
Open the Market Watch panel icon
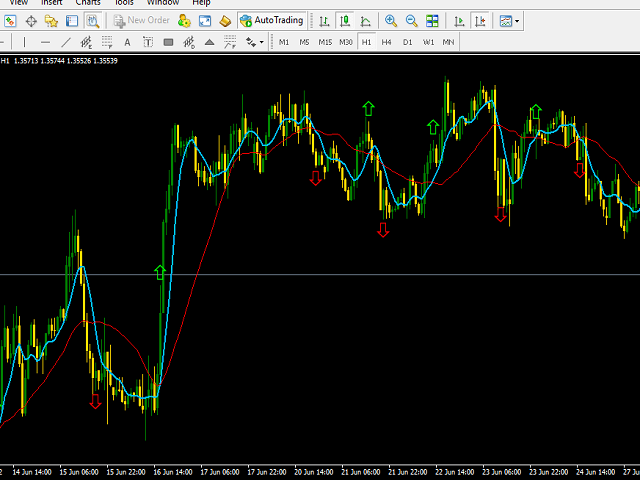pos(10,21)
